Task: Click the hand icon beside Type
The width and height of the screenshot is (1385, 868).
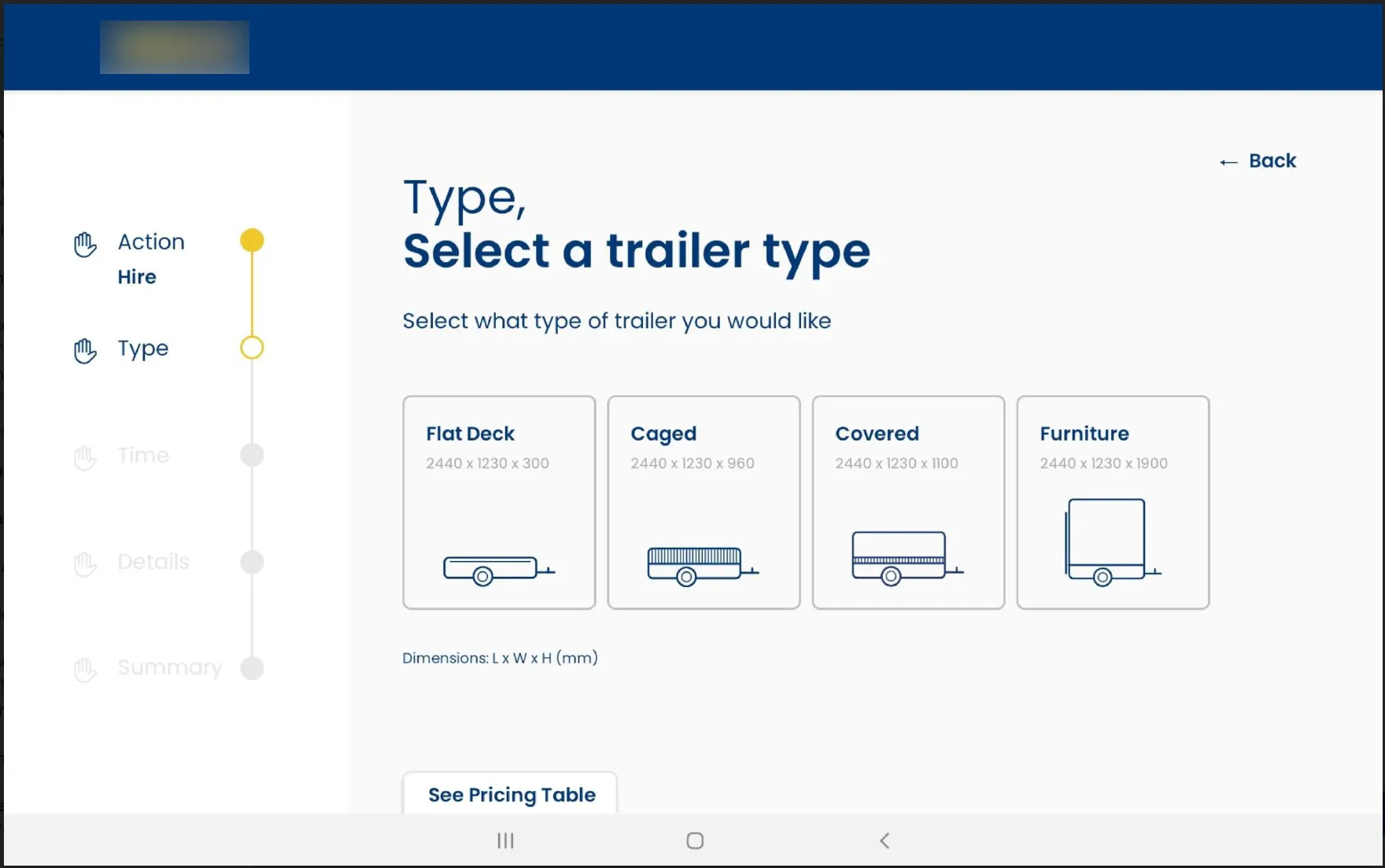Action: pyautogui.click(x=85, y=351)
